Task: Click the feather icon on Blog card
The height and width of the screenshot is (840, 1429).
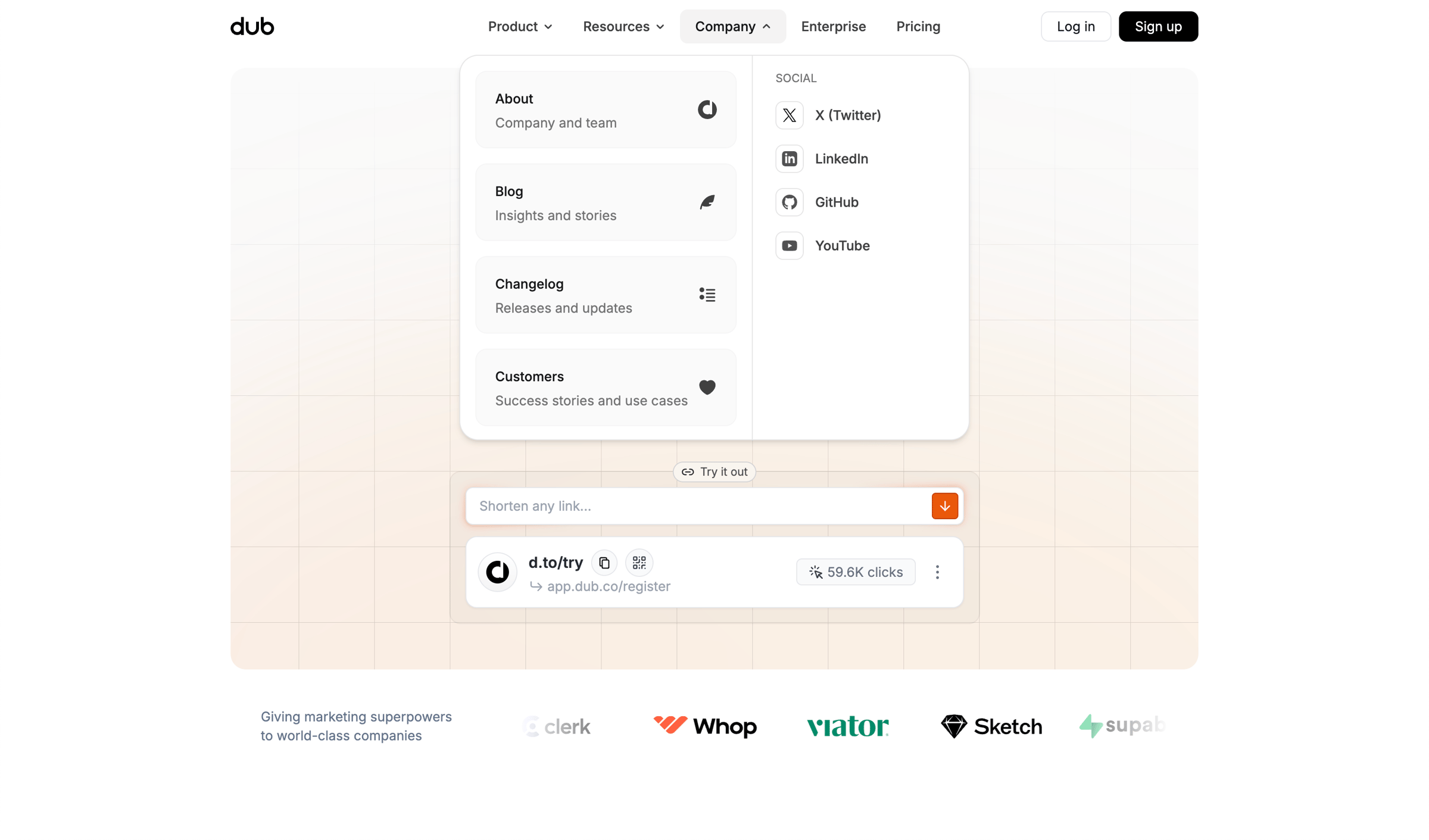Action: point(707,202)
